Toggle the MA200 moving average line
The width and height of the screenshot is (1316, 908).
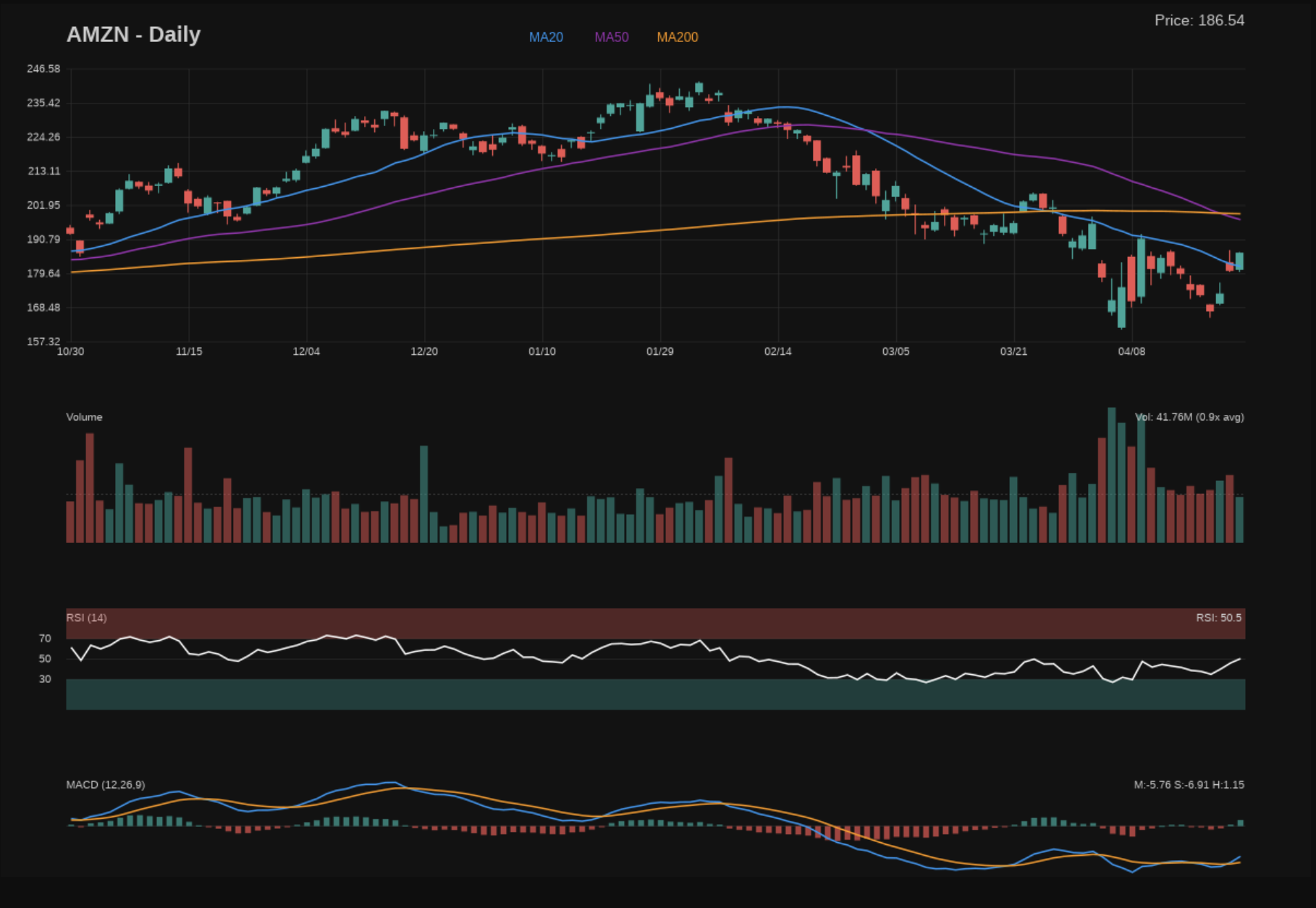pos(678,37)
